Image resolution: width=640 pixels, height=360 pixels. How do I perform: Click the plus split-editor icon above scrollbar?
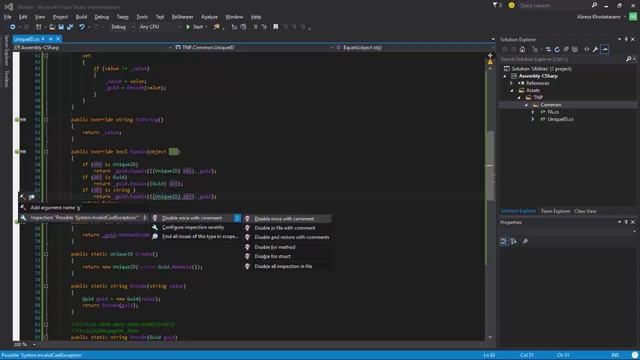[x=490, y=55]
